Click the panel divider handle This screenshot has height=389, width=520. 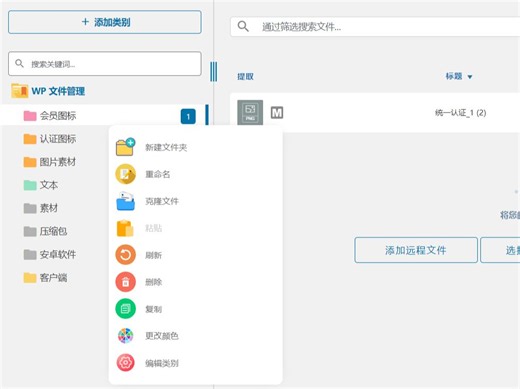(214, 71)
